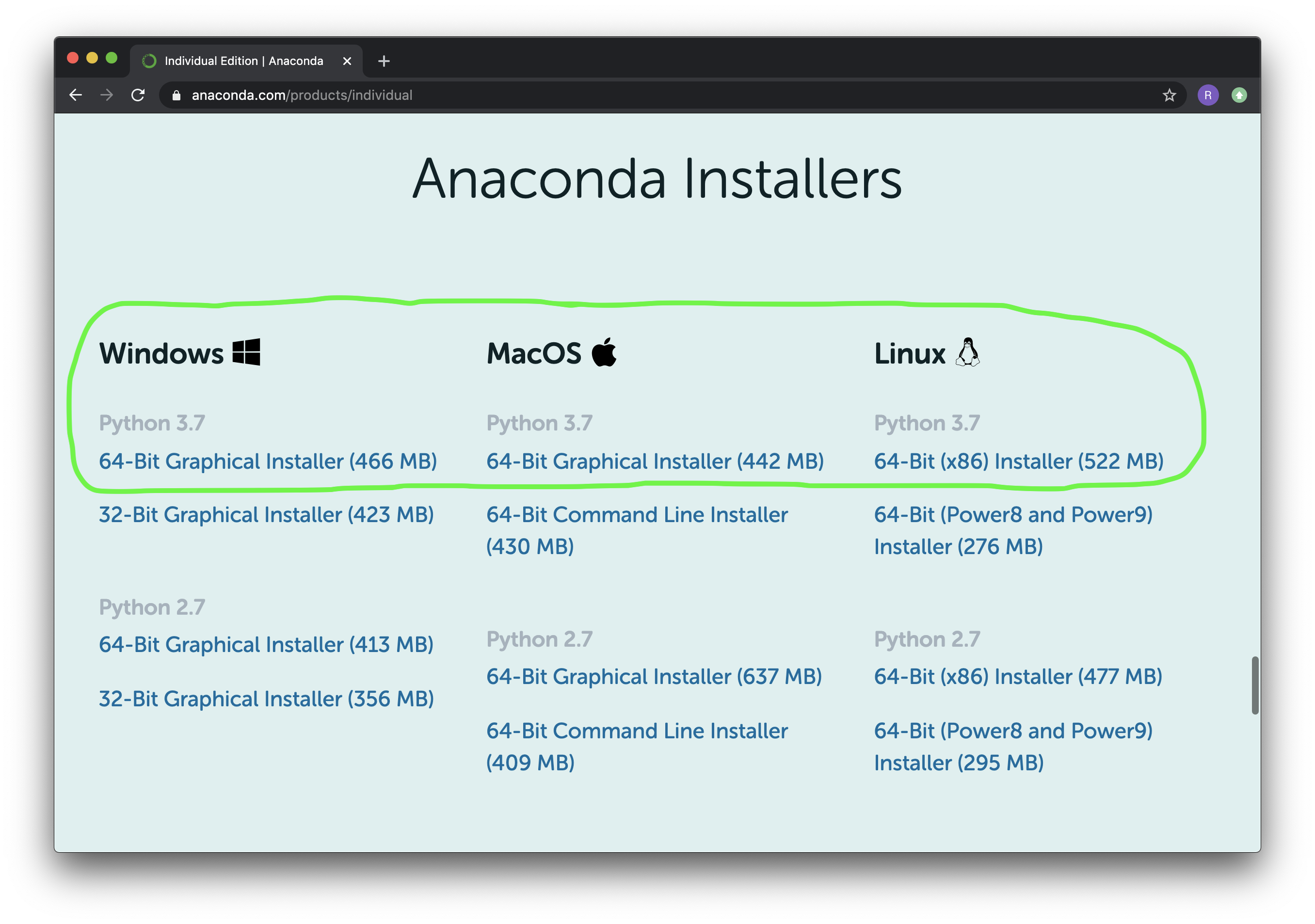Download MacOS Python 3.7 64-Bit Graphical Installer
Viewport: 1315px width, 924px height.
(x=655, y=462)
